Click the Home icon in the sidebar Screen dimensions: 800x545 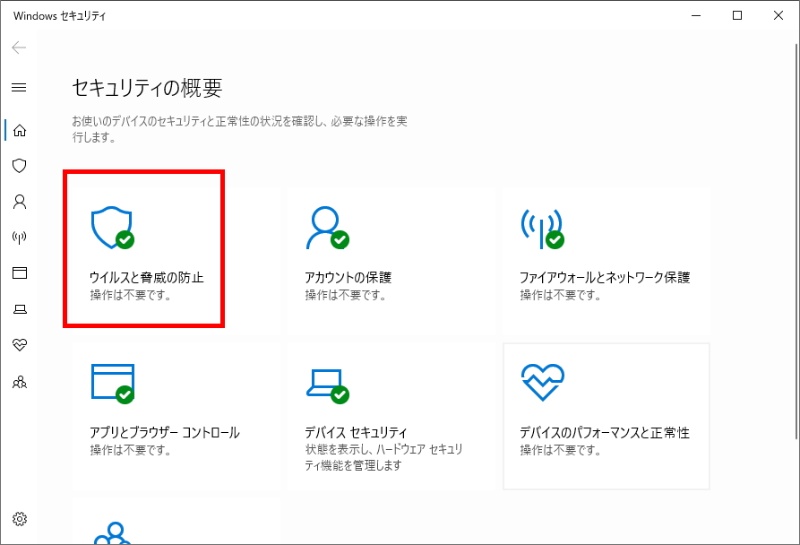click(x=18, y=130)
